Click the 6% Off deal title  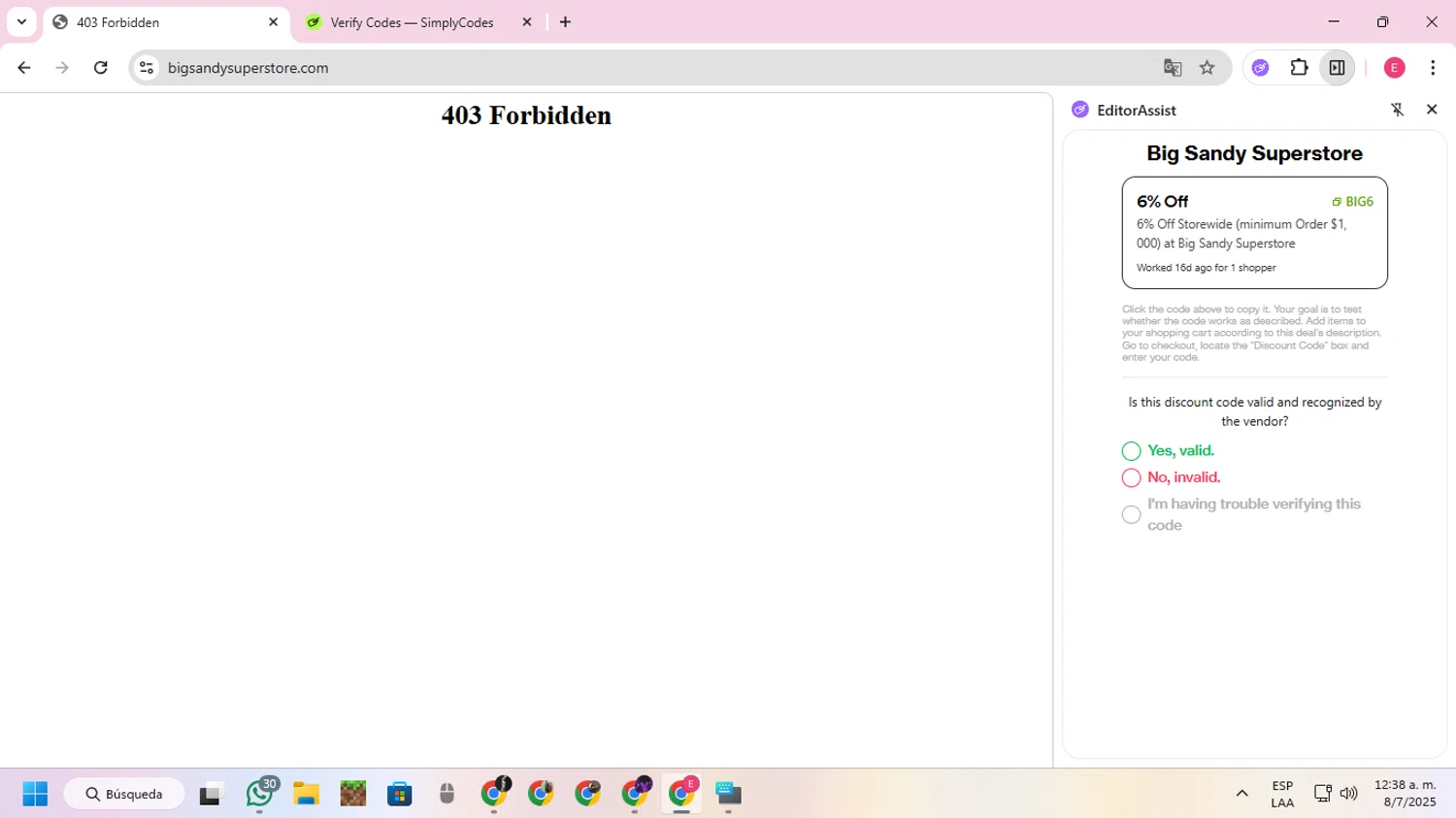coord(1162,202)
